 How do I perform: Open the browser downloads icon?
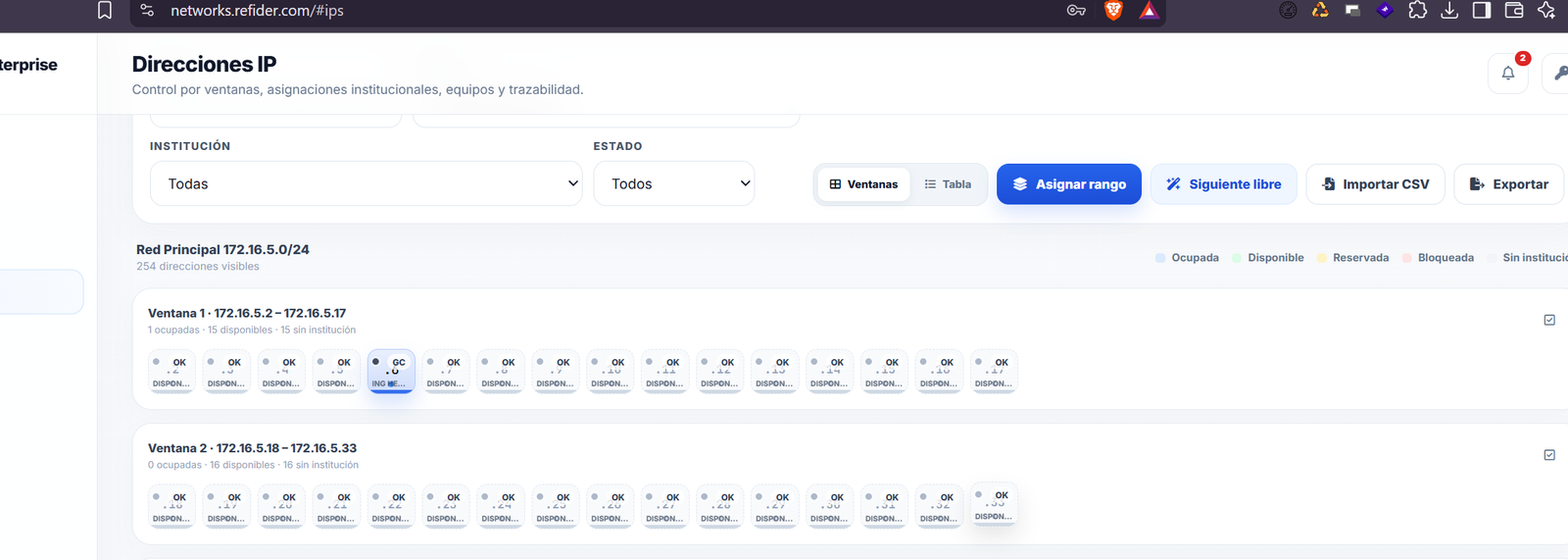[1449, 11]
